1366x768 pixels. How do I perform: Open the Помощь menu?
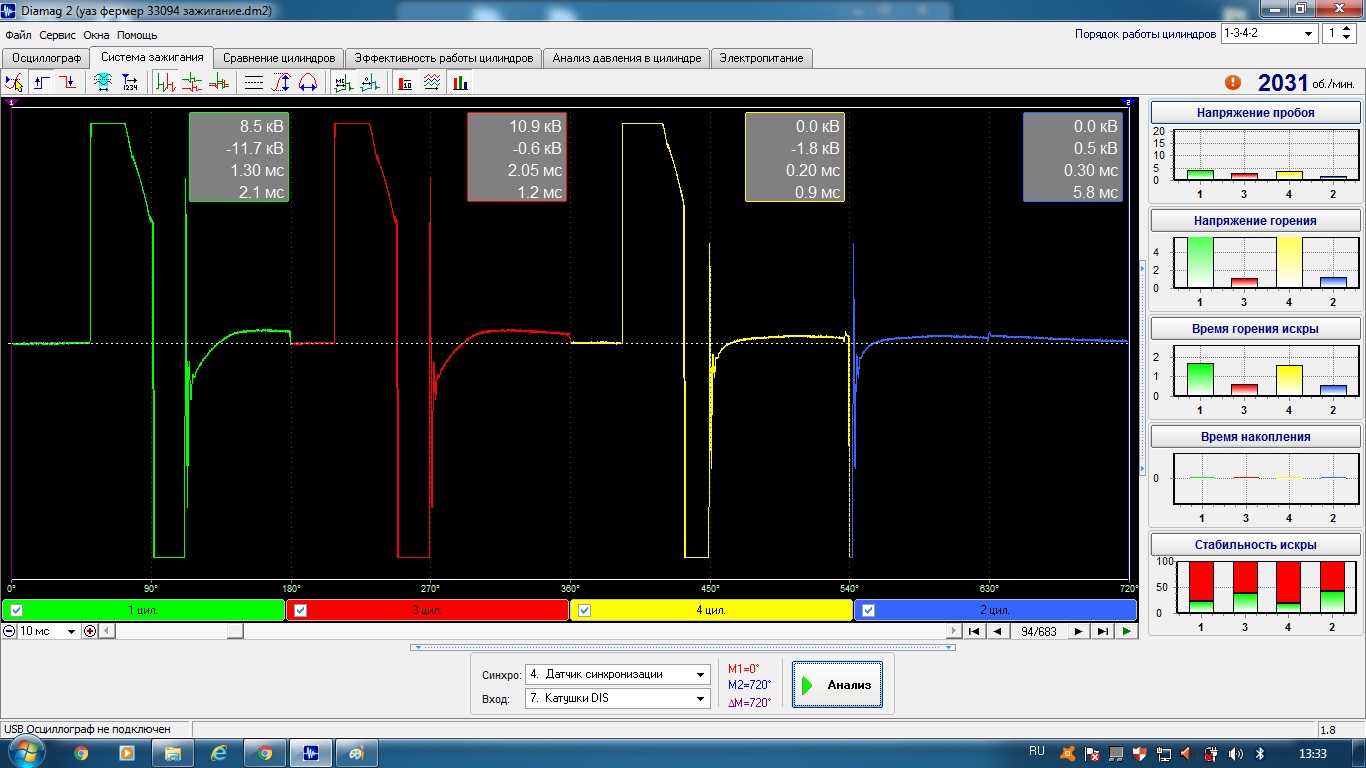click(x=137, y=35)
